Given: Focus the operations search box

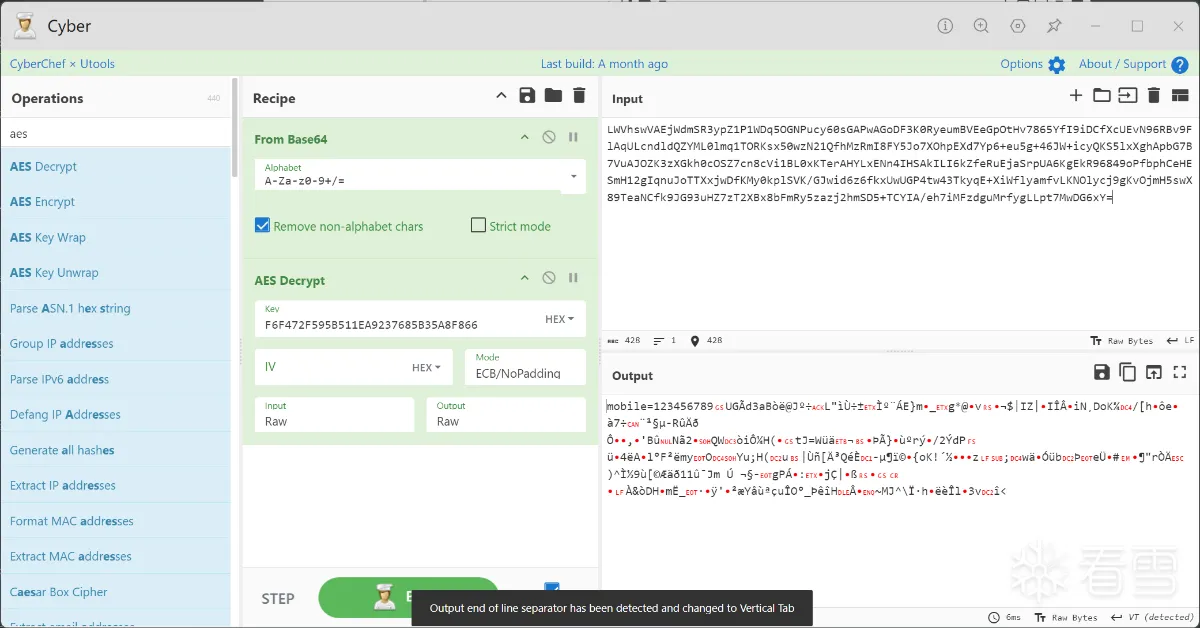Looking at the screenshot, I should [x=115, y=133].
